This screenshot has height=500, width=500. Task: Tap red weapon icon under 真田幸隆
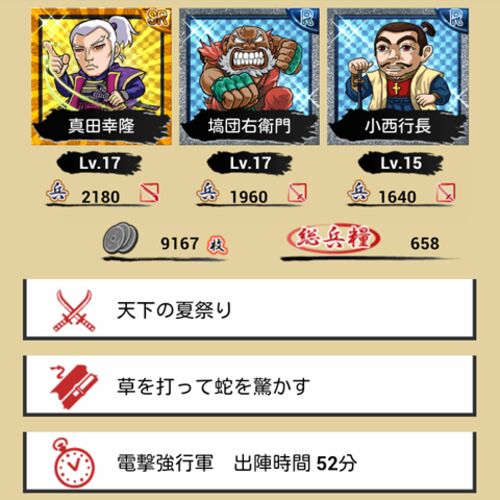(149, 192)
